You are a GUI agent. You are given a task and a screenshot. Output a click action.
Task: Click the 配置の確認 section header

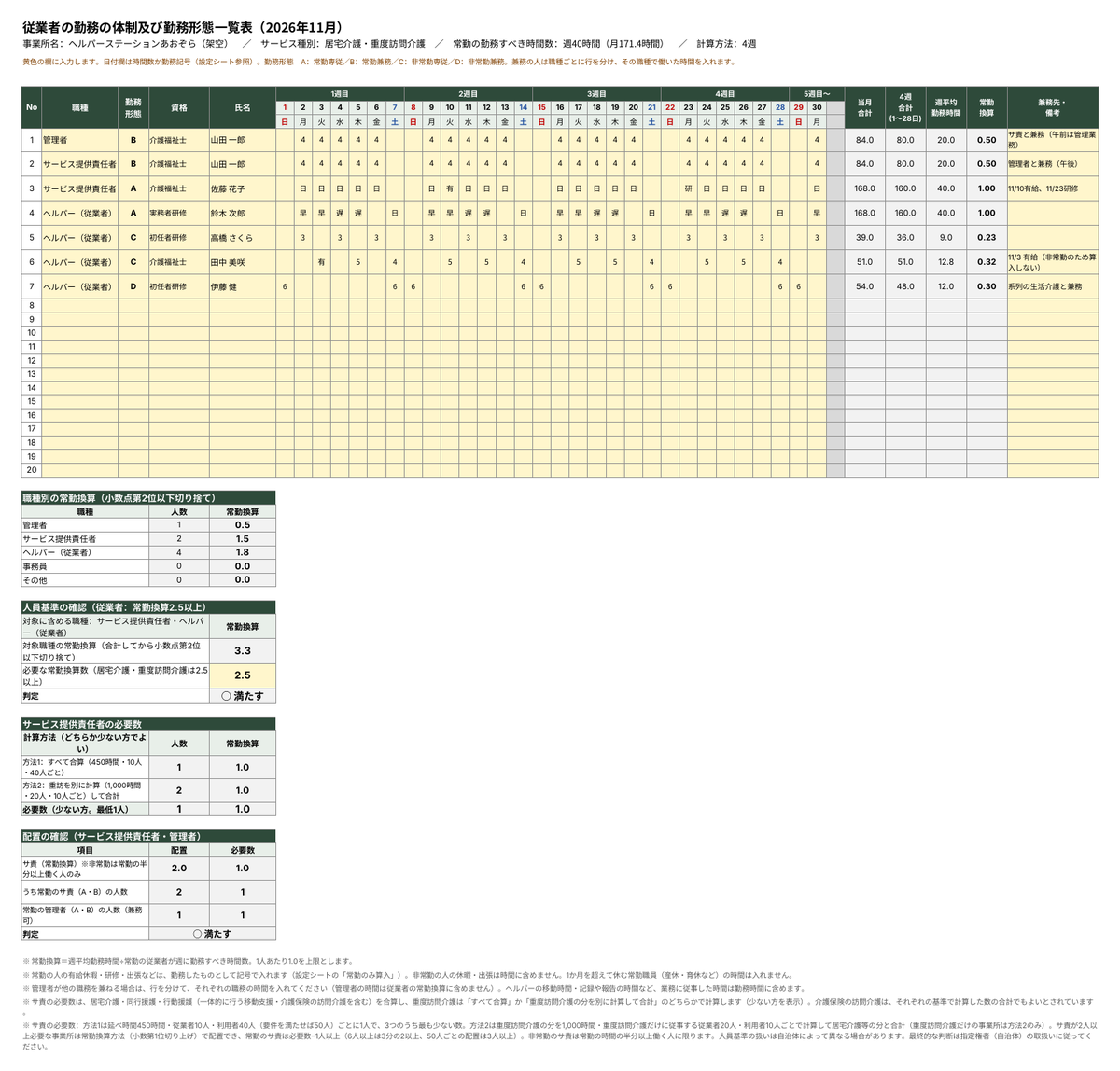[148, 837]
